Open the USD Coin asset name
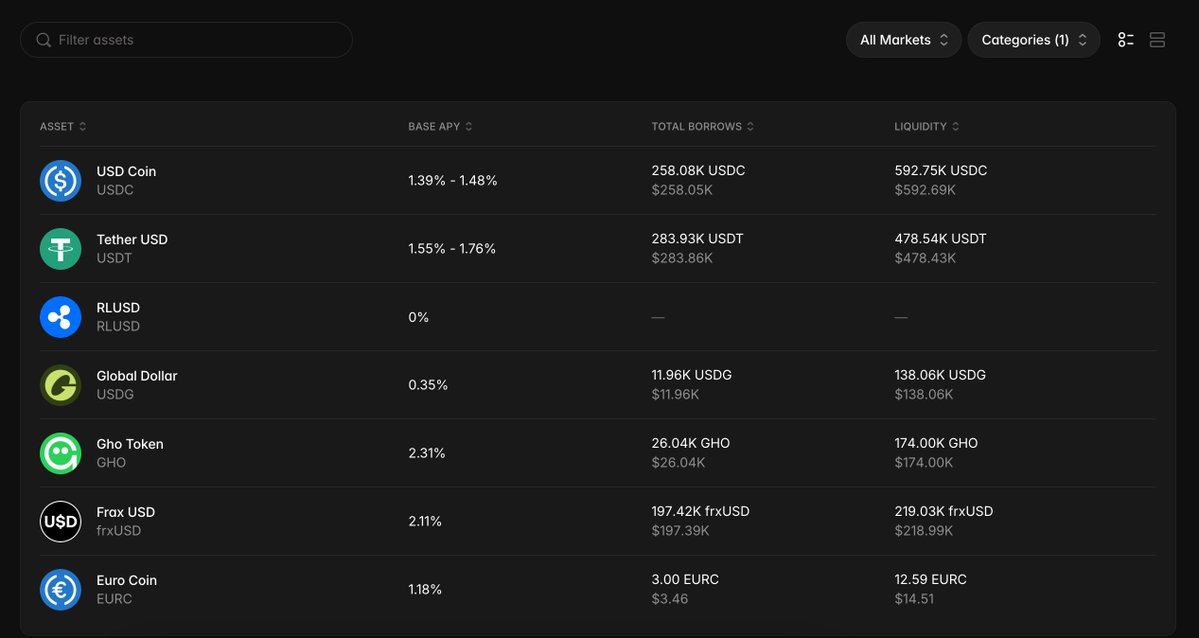 coord(126,171)
